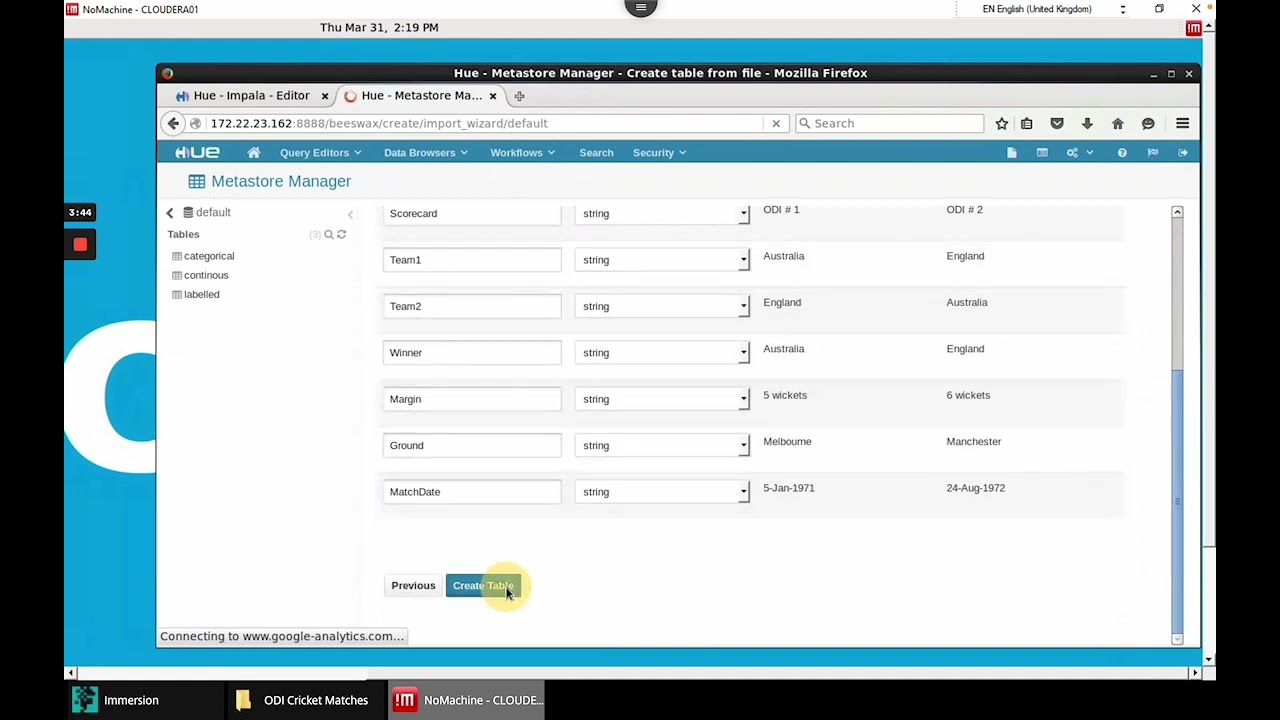Image resolution: width=1280 pixels, height=720 pixels.
Task: Open Hue help question mark icon
Action: click(1122, 152)
